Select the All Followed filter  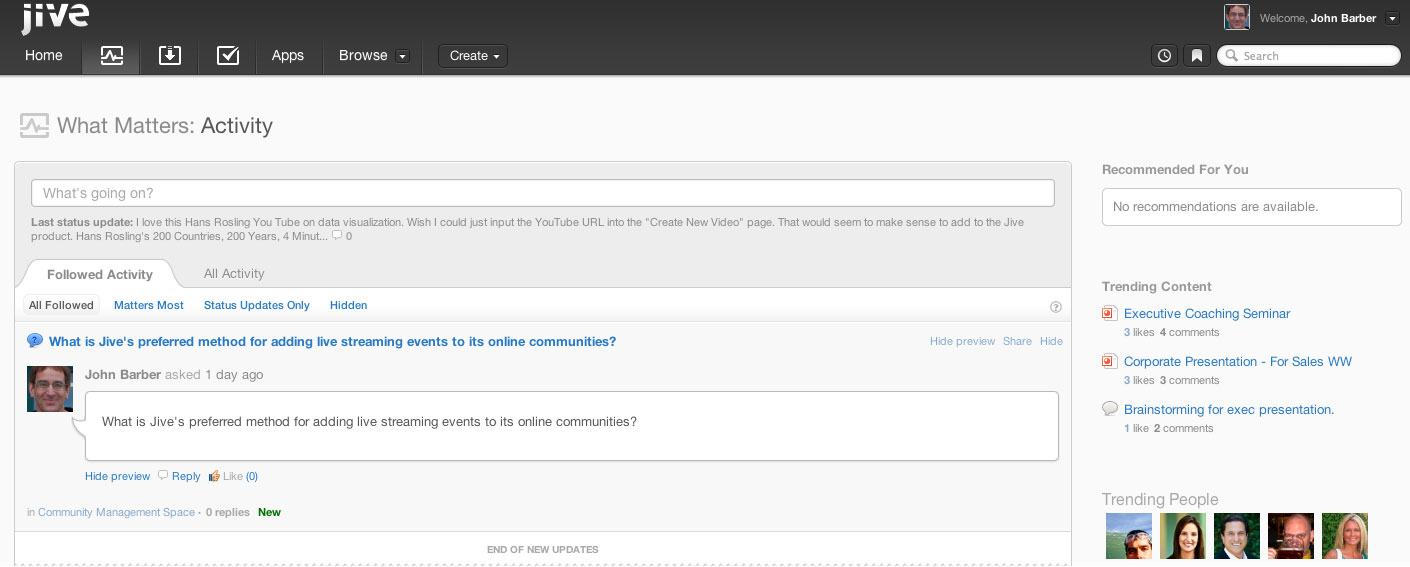click(x=61, y=305)
